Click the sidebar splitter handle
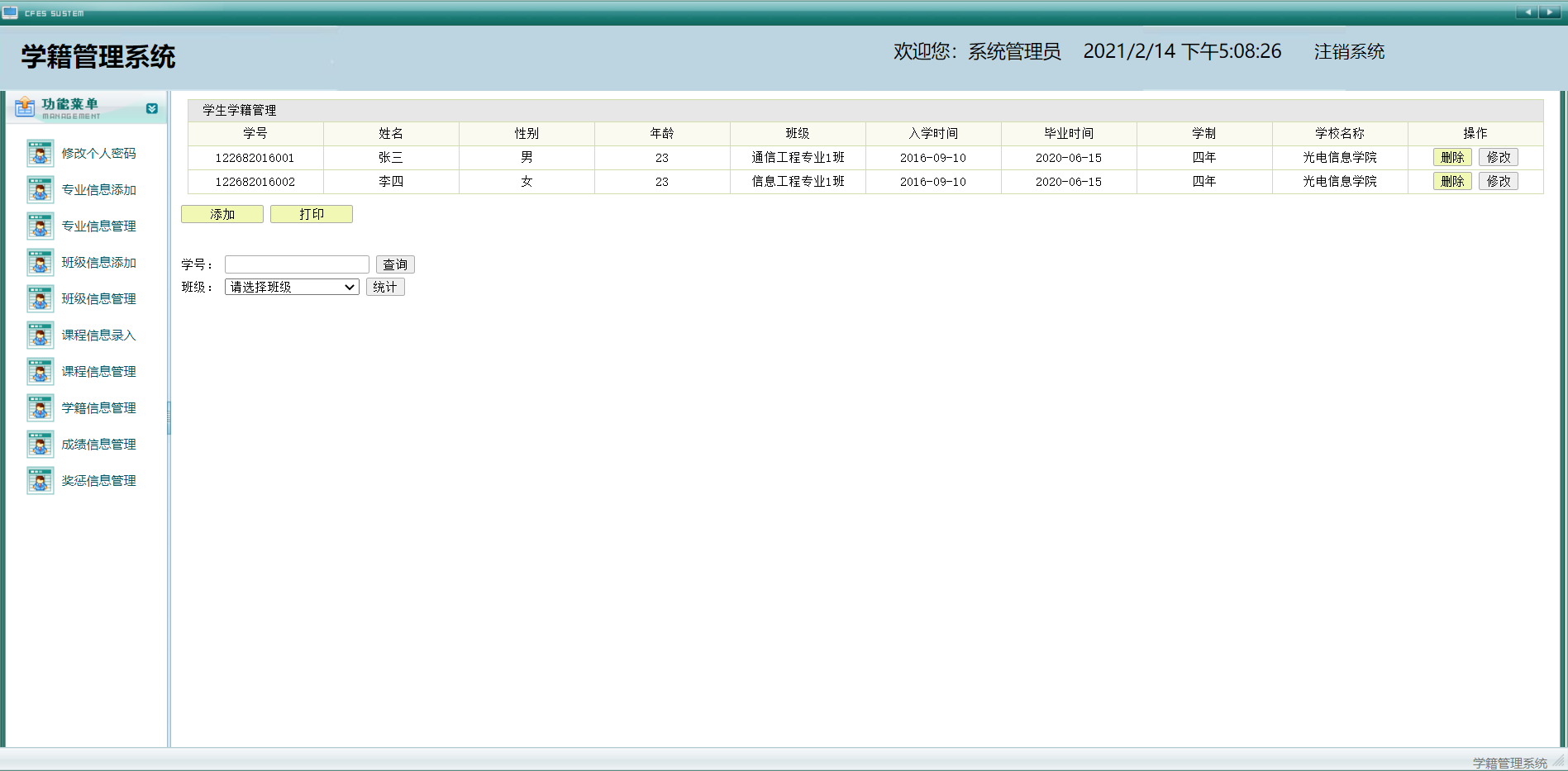1568x771 pixels. pos(169,418)
